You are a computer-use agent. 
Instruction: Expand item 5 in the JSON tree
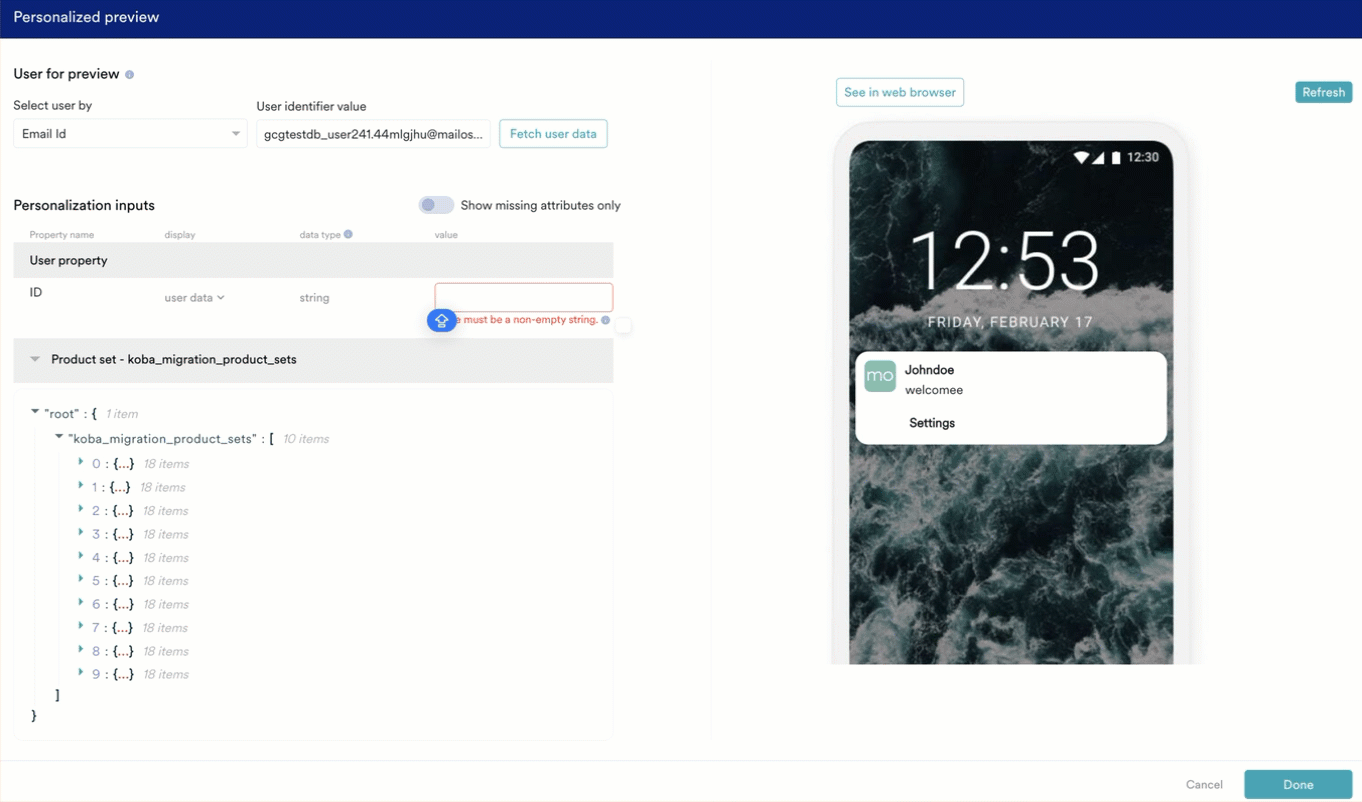[x=81, y=580]
